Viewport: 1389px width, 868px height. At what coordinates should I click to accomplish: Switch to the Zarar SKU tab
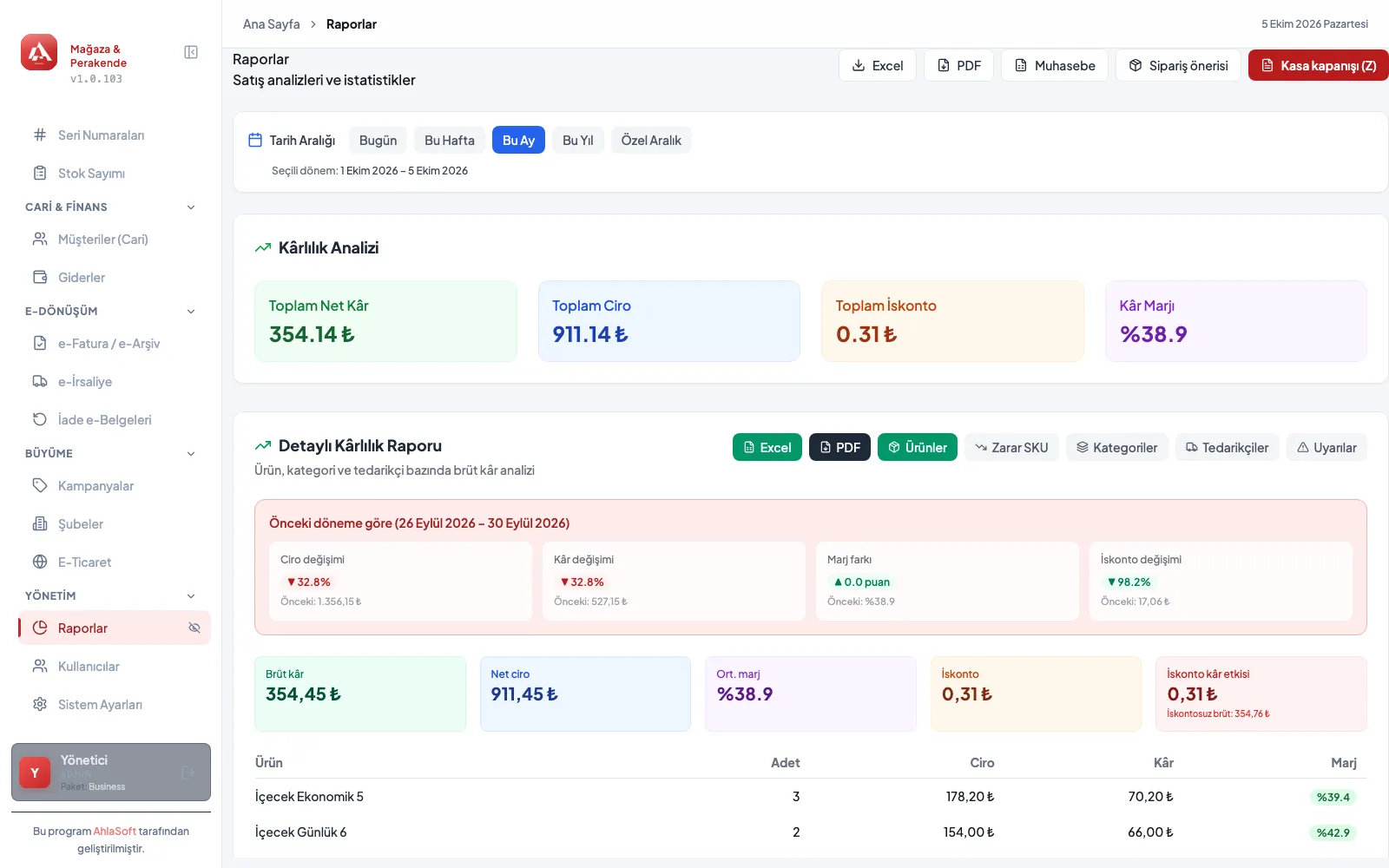pyautogui.click(x=1011, y=447)
